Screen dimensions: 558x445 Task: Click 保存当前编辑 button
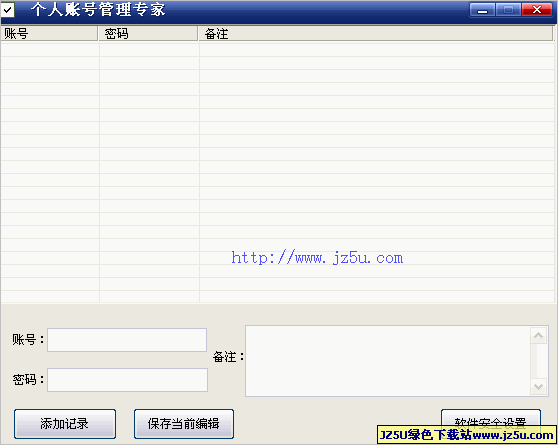tap(184, 424)
